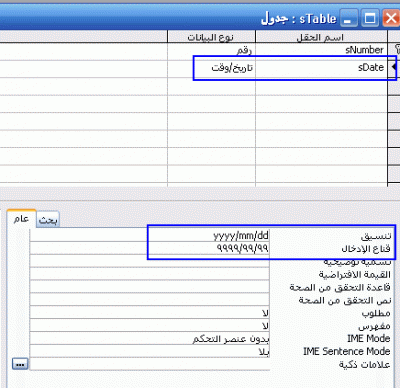The height and width of the screenshot is (388, 400).
Task: Click the IME Sentence Mode value بلا
Action: 149,351
